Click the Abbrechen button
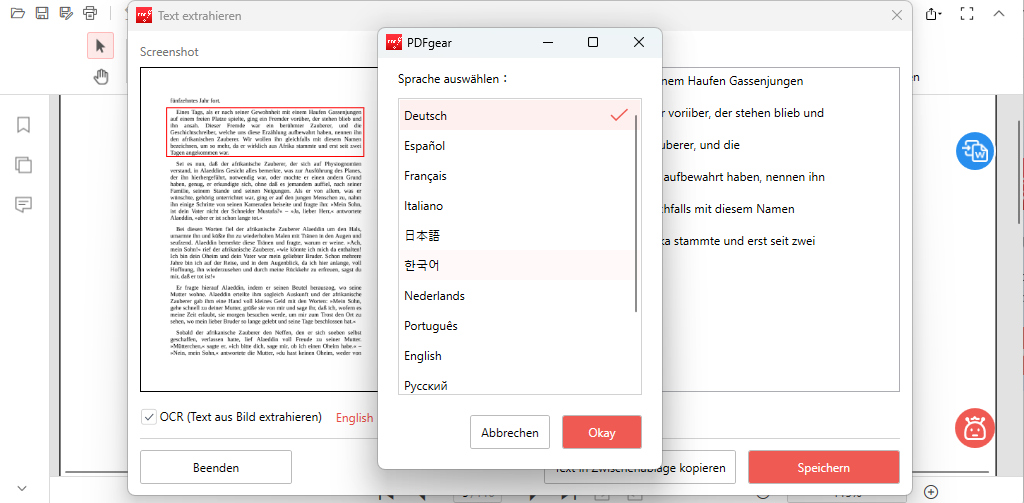The image size is (1024, 503). (x=510, y=432)
